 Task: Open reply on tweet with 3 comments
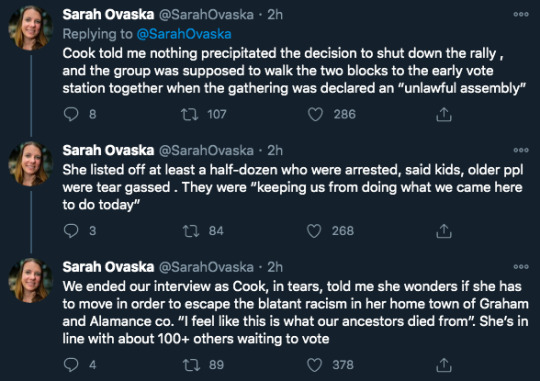[x=71, y=231]
